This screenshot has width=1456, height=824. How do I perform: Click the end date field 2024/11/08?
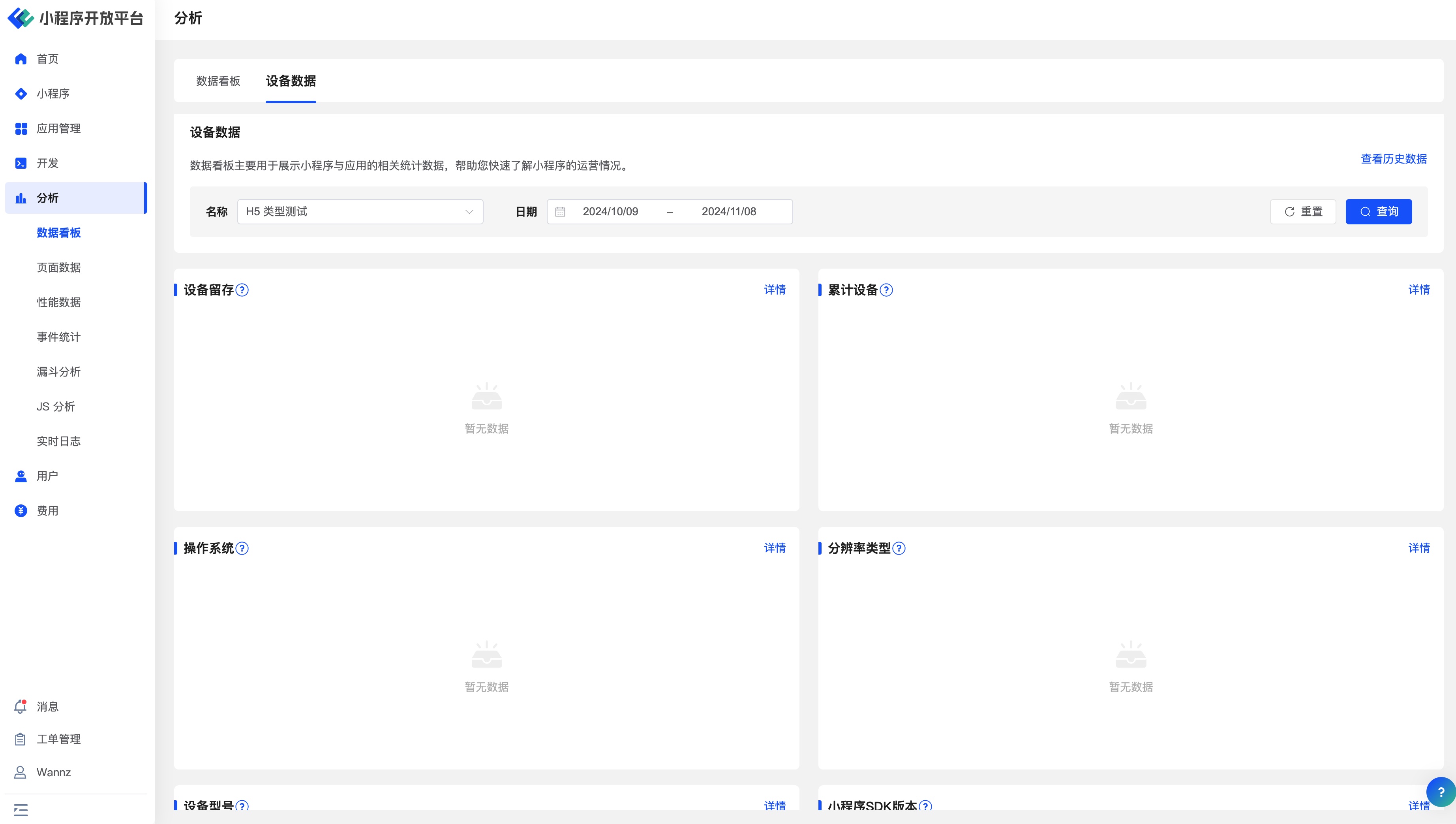click(729, 212)
